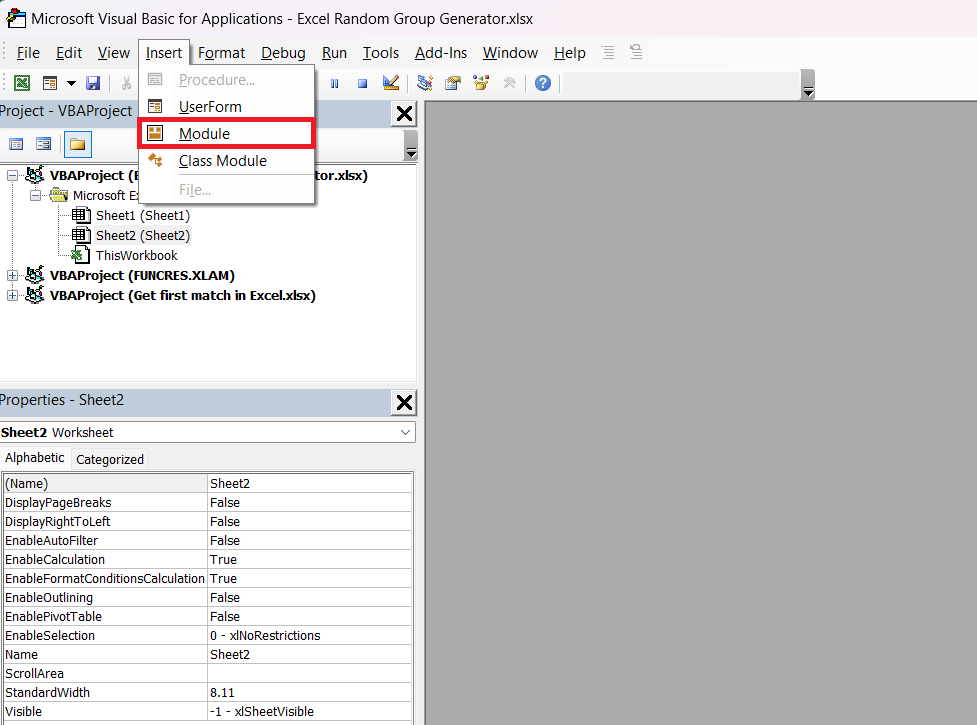Expand VBAProject (Get first match in Excel.xlsx)
Viewport: 977px width, 725px height.
(x=12, y=295)
